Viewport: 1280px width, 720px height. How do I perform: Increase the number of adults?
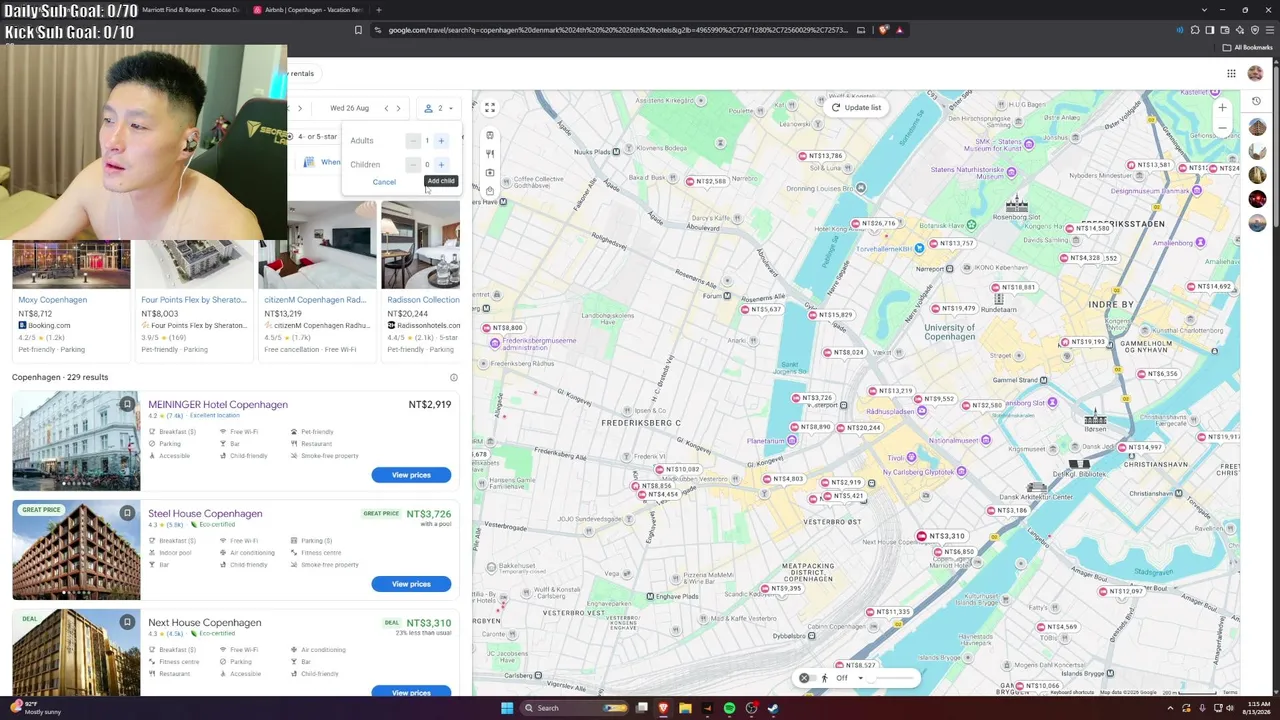[441, 141]
